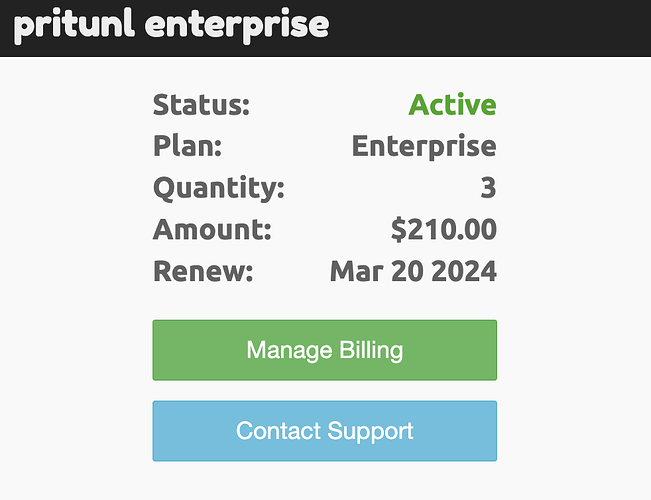The image size is (651, 500).
Task: Select the Renew label
Action: 204,271
